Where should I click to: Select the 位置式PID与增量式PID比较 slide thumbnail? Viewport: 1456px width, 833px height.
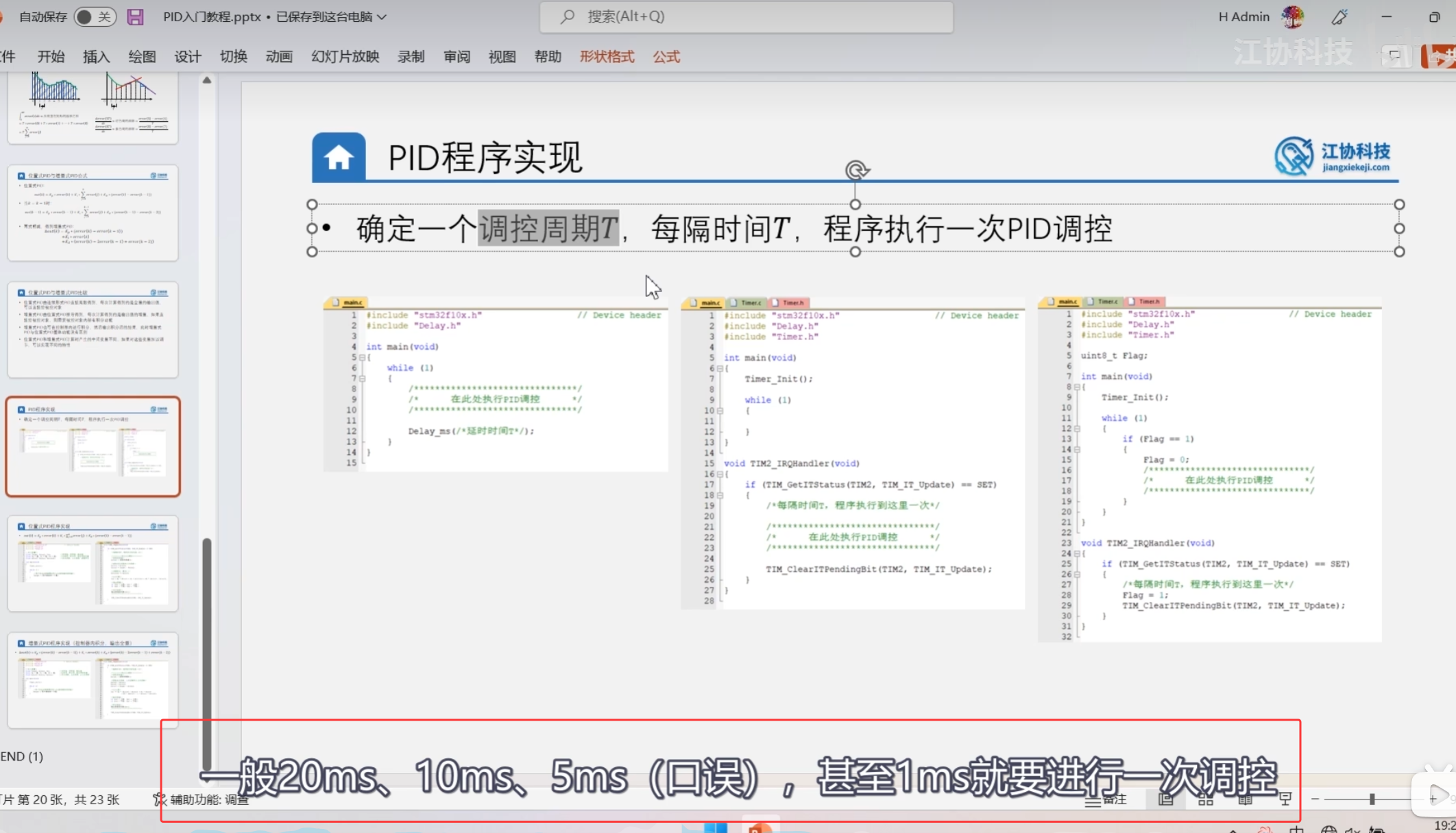pos(93,329)
